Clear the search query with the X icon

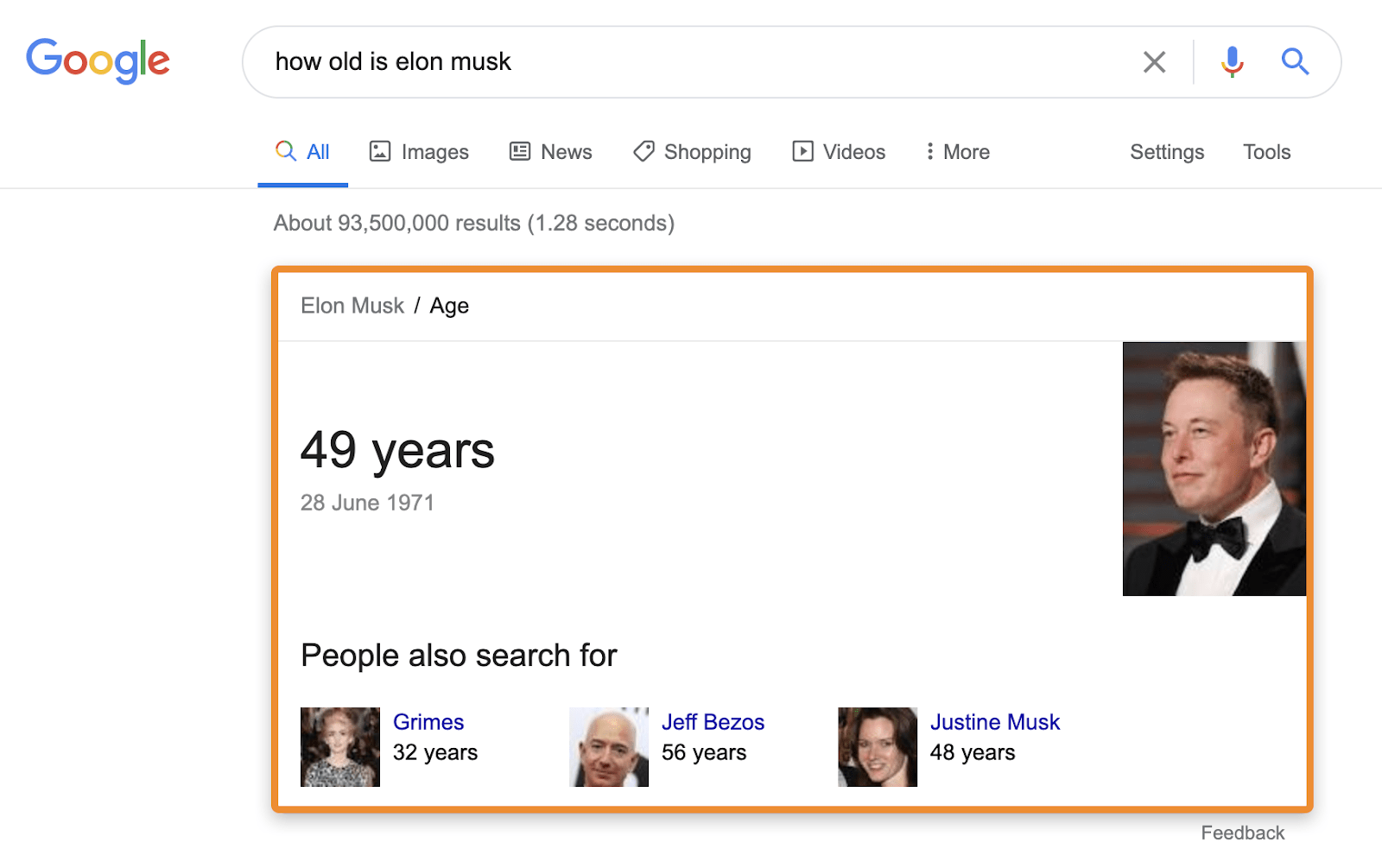(x=1154, y=61)
